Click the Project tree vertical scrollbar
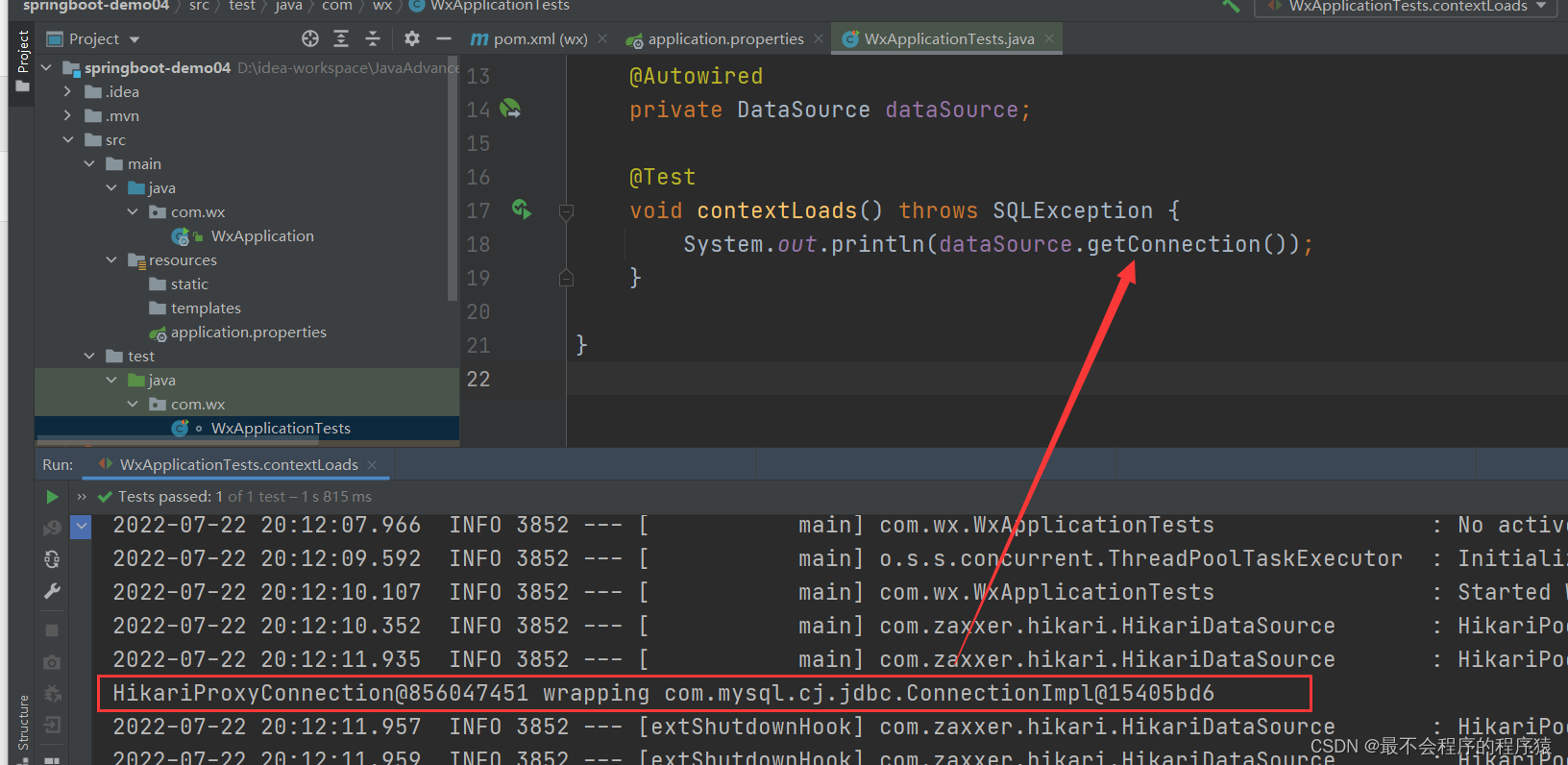The image size is (1568, 765). [453, 179]
